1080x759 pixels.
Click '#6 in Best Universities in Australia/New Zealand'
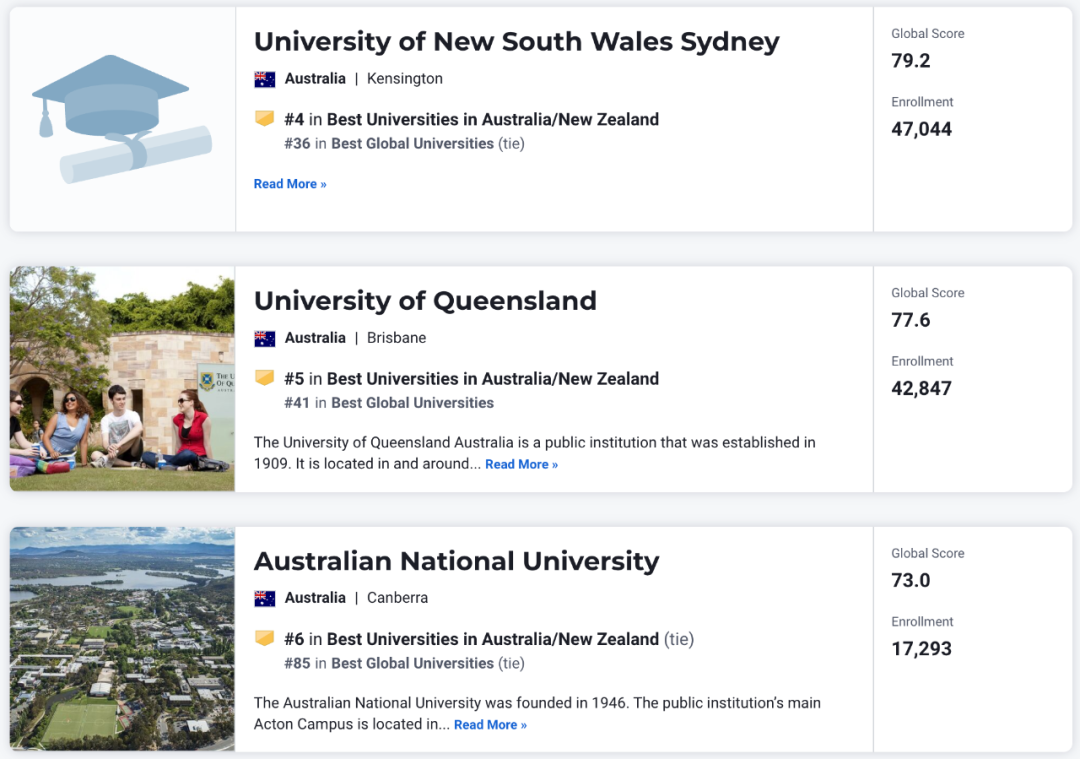tap(472, 639)
